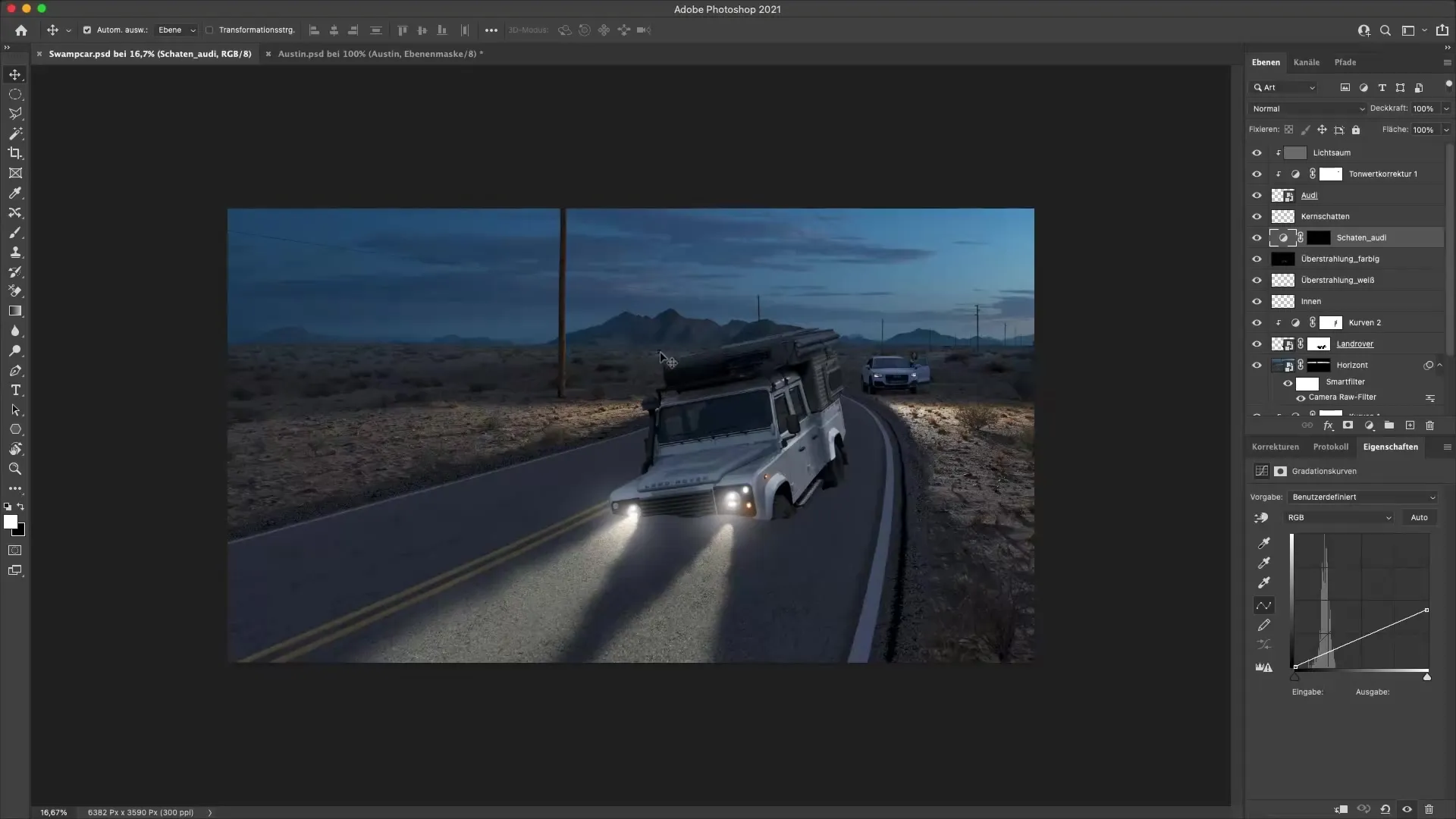Screen dimensions: 1456x819
Task: Switch to the Kanäle tab
Action: 1307,62
